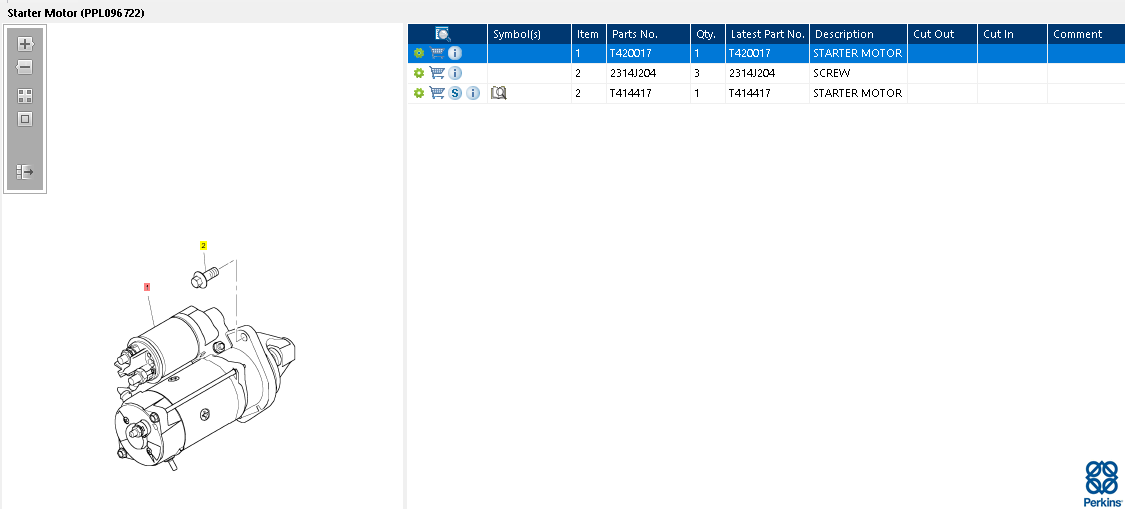The width and height of the screenshot is (1125, 509).
Task: Click STARTER MOTOR description in T420017 row
Action: (858, 53)
